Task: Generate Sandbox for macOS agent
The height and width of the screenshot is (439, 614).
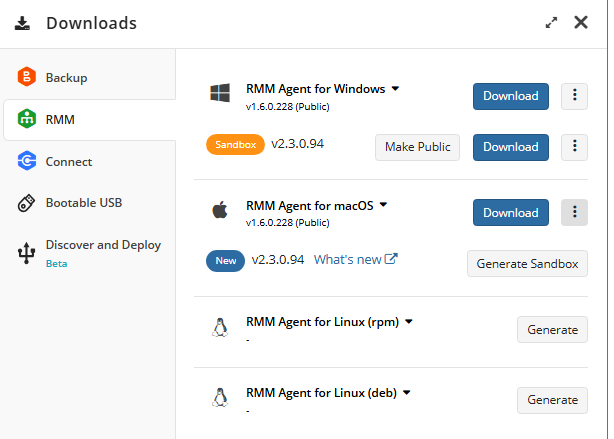Action: [x=527, y=264]
